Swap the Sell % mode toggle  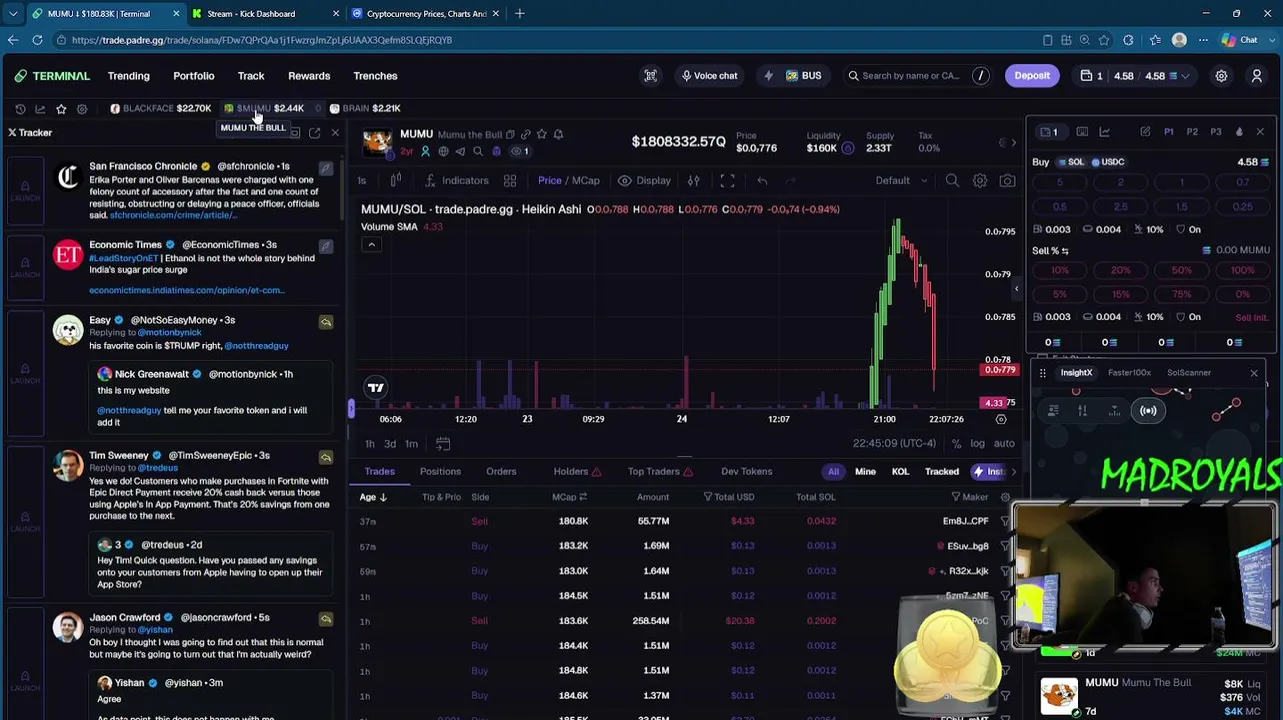pyautogui.click(x=1065, y=251)
